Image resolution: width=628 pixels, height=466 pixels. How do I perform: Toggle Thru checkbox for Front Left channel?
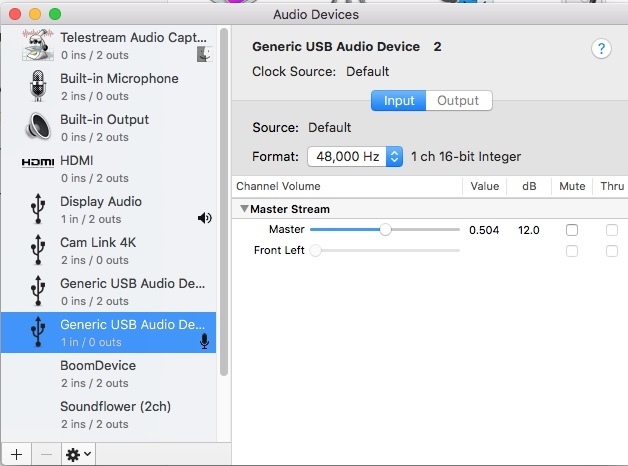tap(612, 251)
